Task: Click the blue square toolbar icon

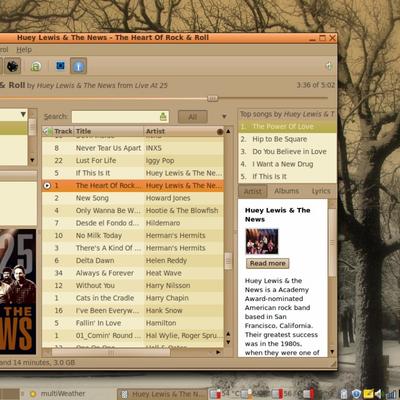Action: [x=60, y=66]
